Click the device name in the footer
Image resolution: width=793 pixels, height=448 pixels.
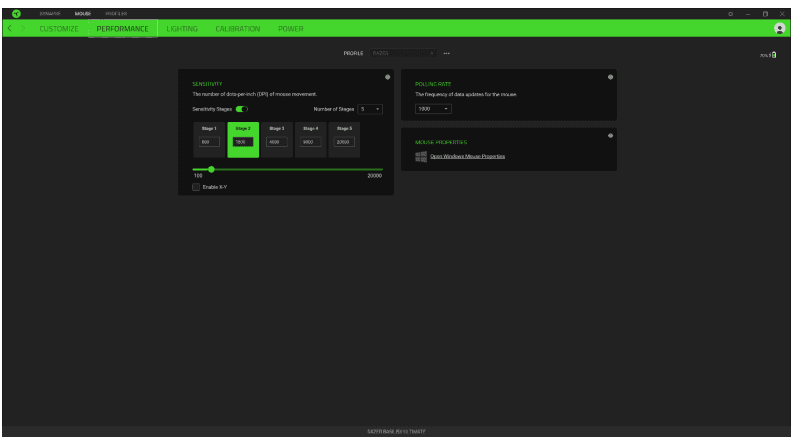pos(396,431)
